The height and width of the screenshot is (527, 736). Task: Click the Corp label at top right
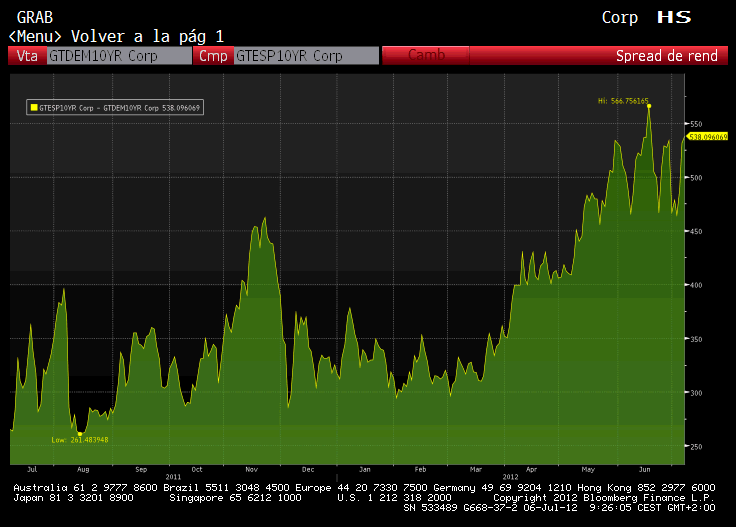pos(620,18)
